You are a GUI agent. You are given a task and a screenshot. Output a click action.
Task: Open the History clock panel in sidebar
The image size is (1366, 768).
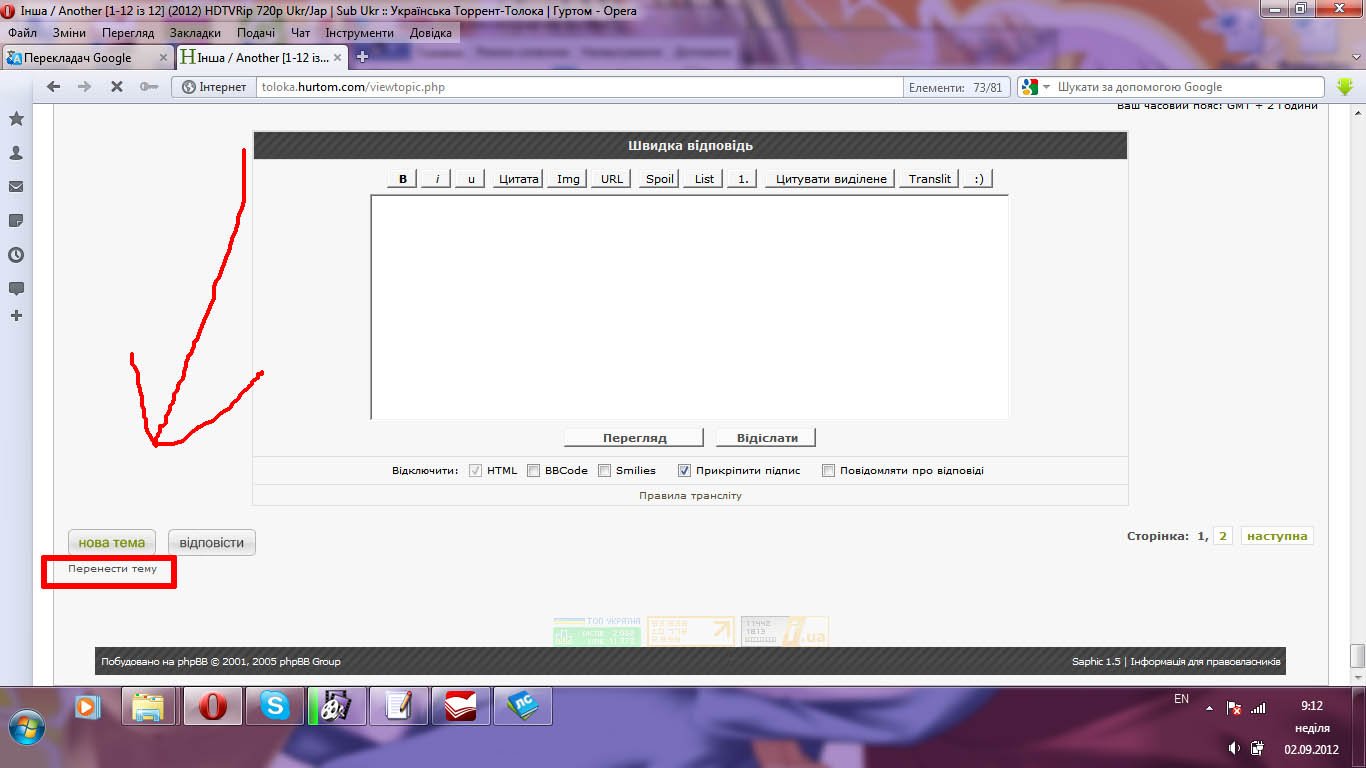(x=16, y=255)
